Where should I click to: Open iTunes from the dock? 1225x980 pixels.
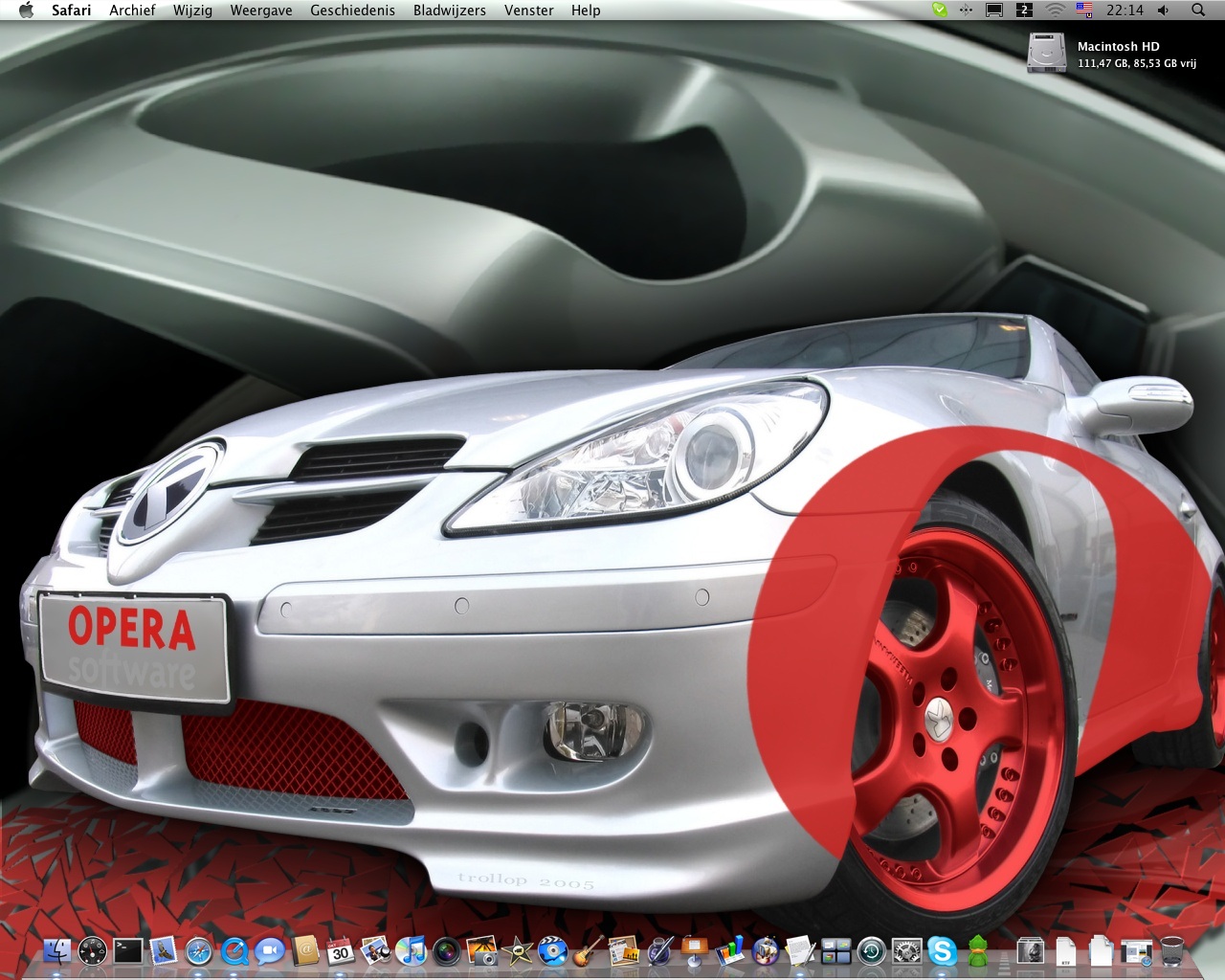(x=412, y=950)
